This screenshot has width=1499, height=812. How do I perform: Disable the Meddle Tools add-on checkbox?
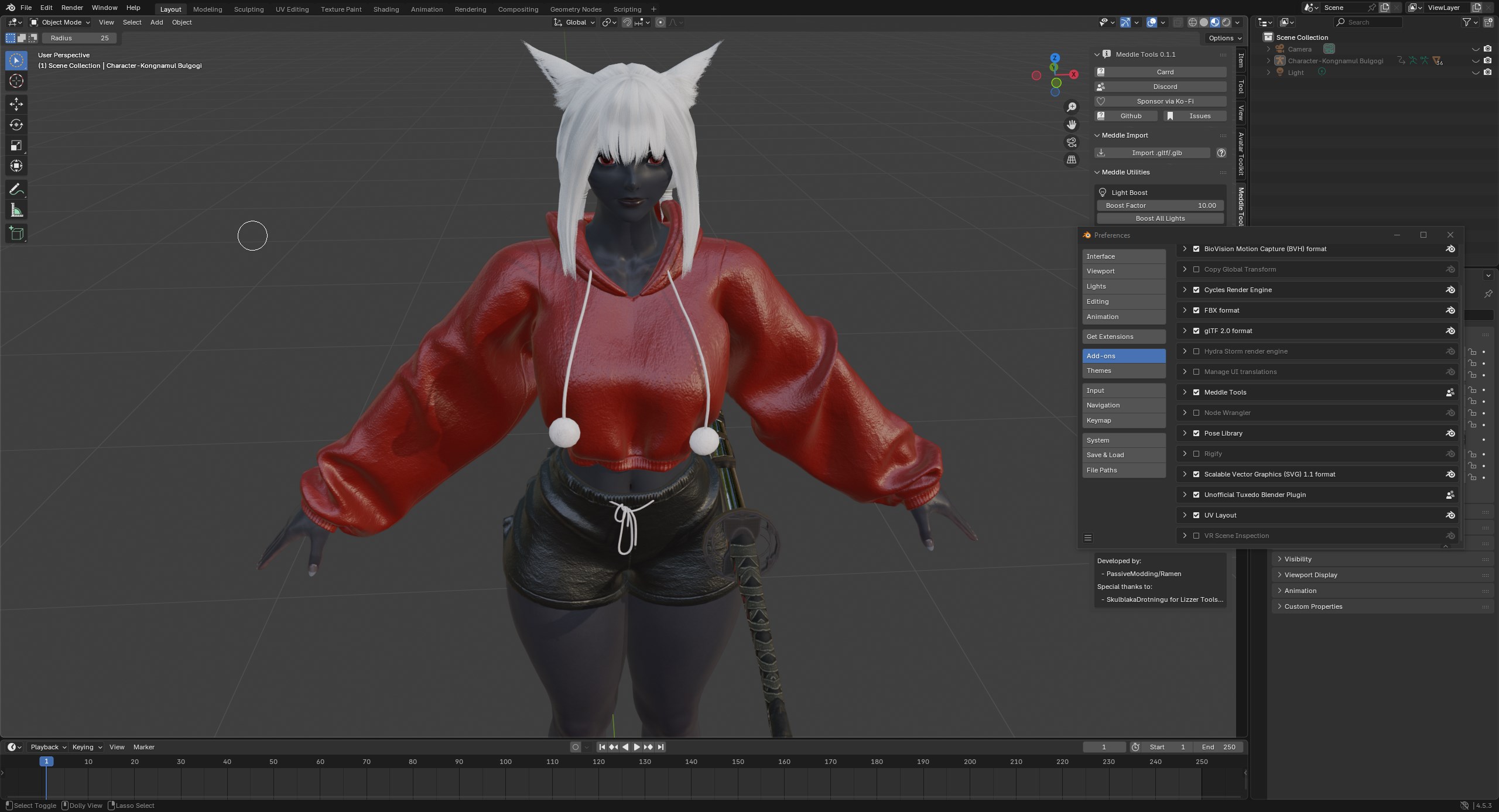click(x=1196, y=392)
